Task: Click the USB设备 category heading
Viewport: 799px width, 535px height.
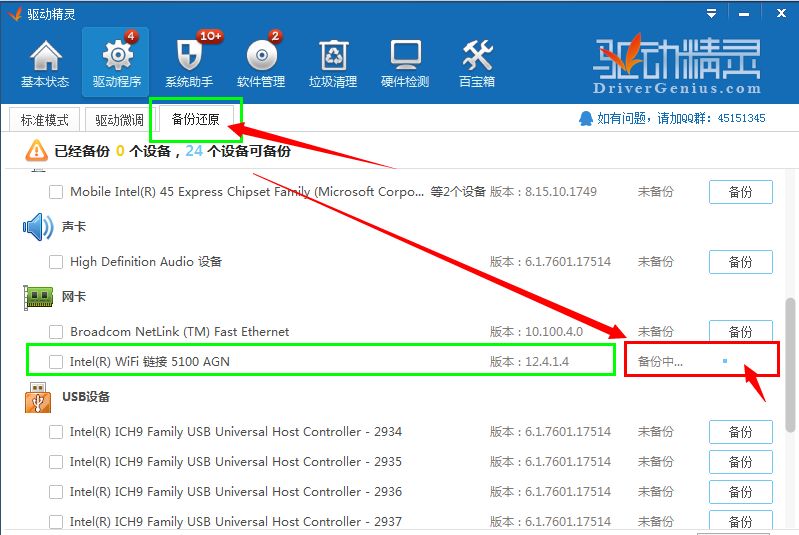Action: (86, 397)
